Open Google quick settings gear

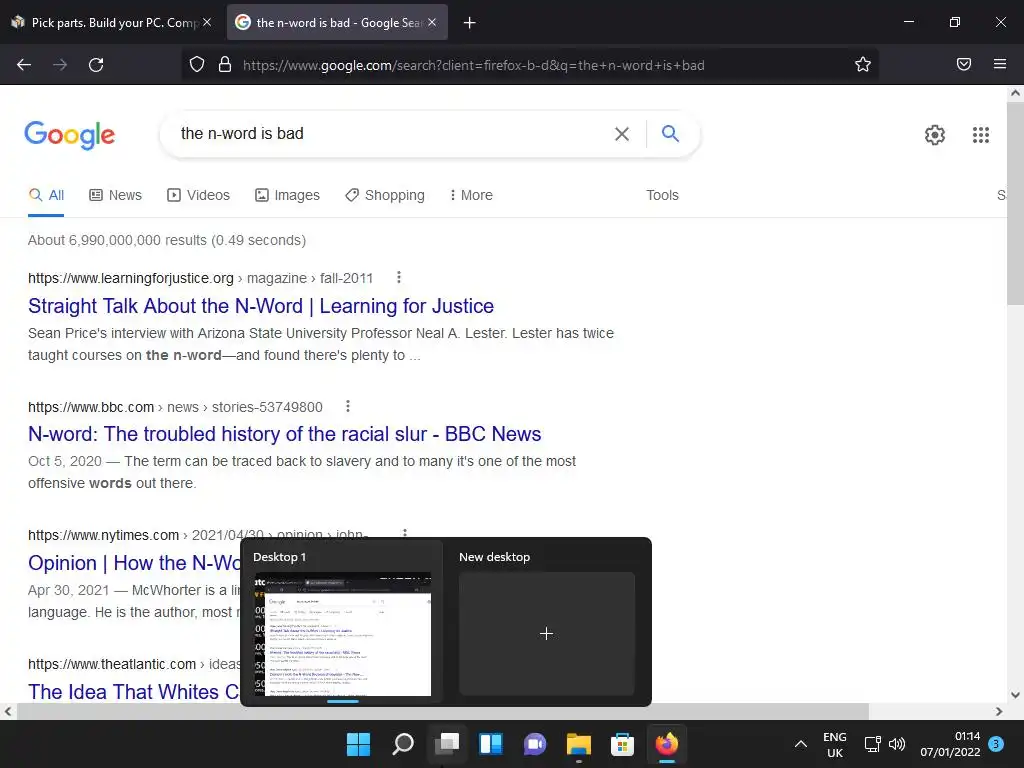click(935, 135)
